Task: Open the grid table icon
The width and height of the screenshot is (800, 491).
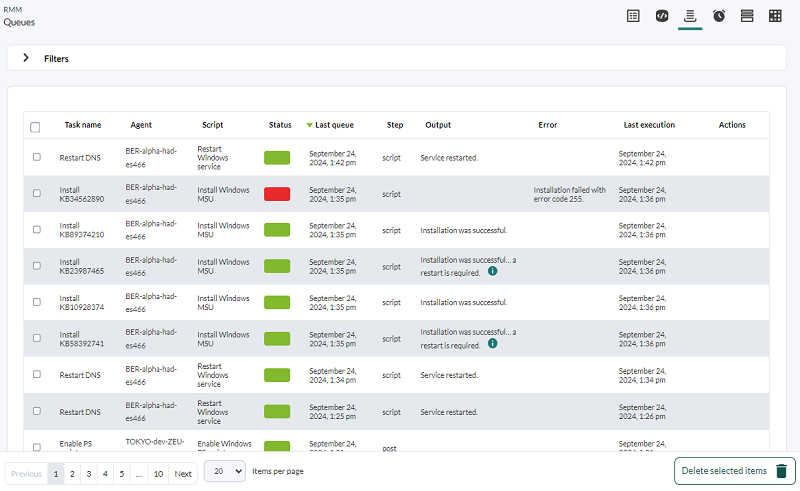Action: (775, 16)
